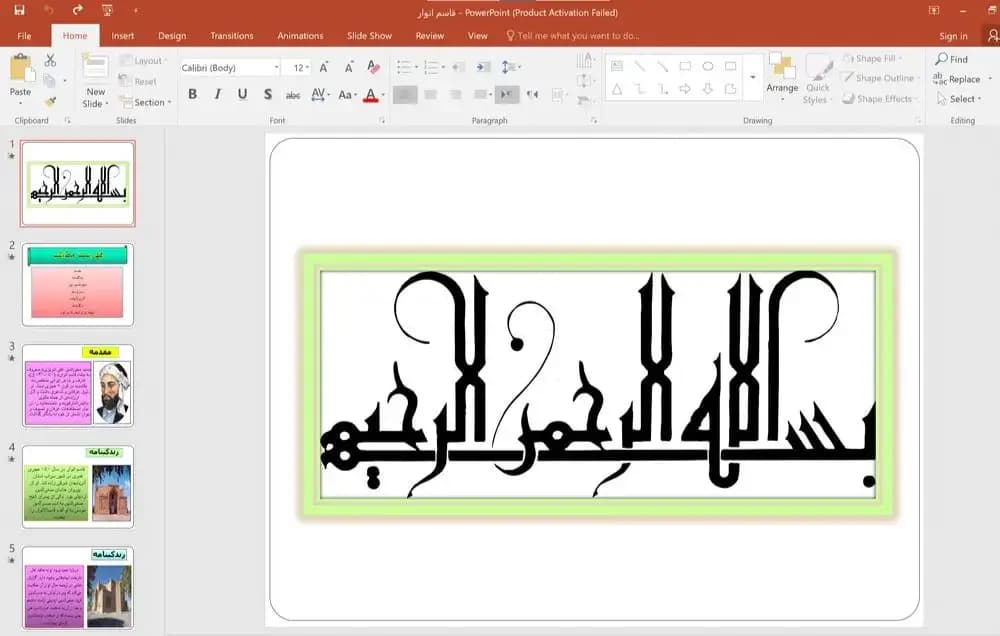Image resolution: width=1000 pixels, height=636 pixels.
Task: Switch to the Animations tab
Action: pos(300,36)
